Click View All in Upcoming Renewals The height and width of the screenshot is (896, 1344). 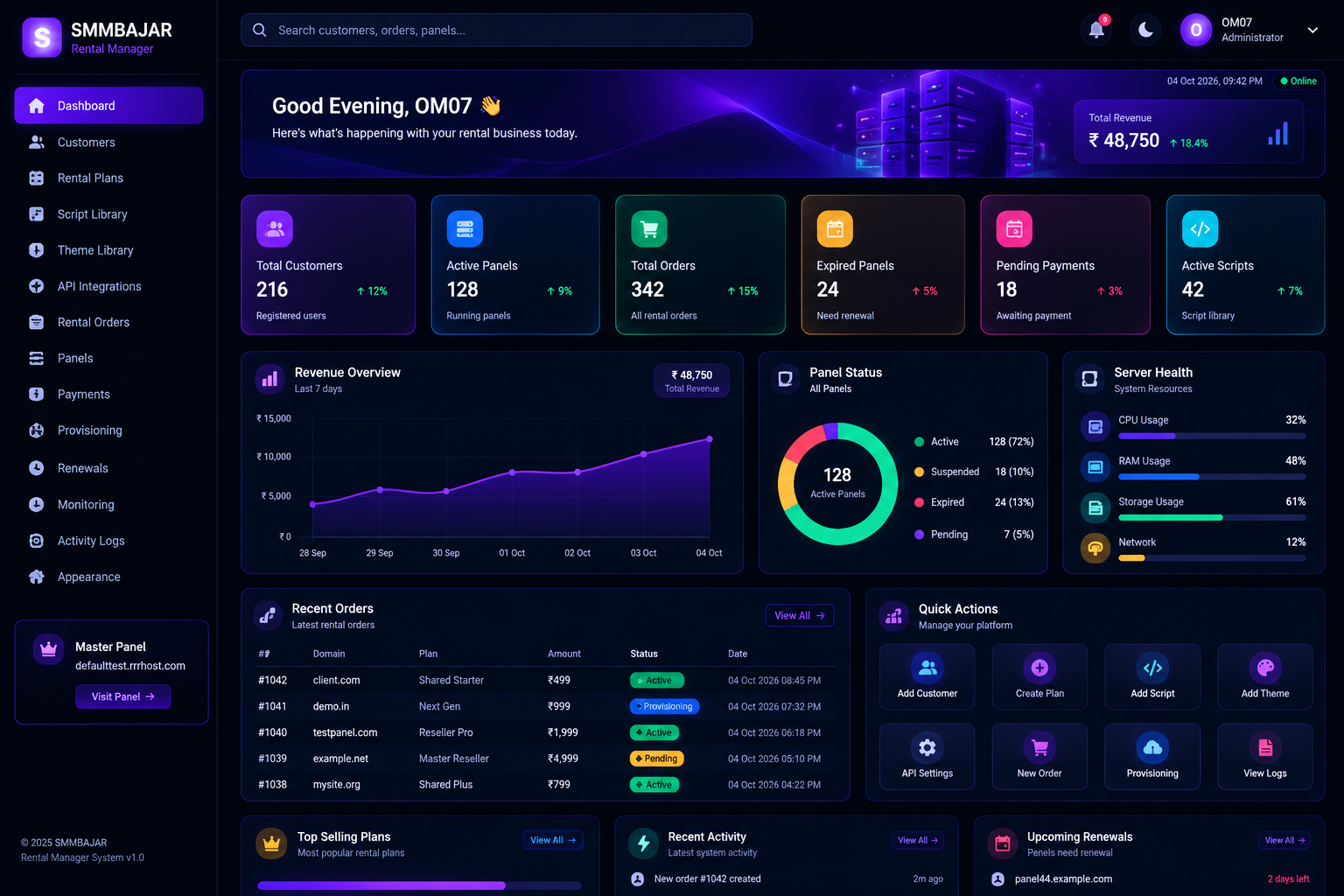pyautogui.click(x=1285, y=840)
